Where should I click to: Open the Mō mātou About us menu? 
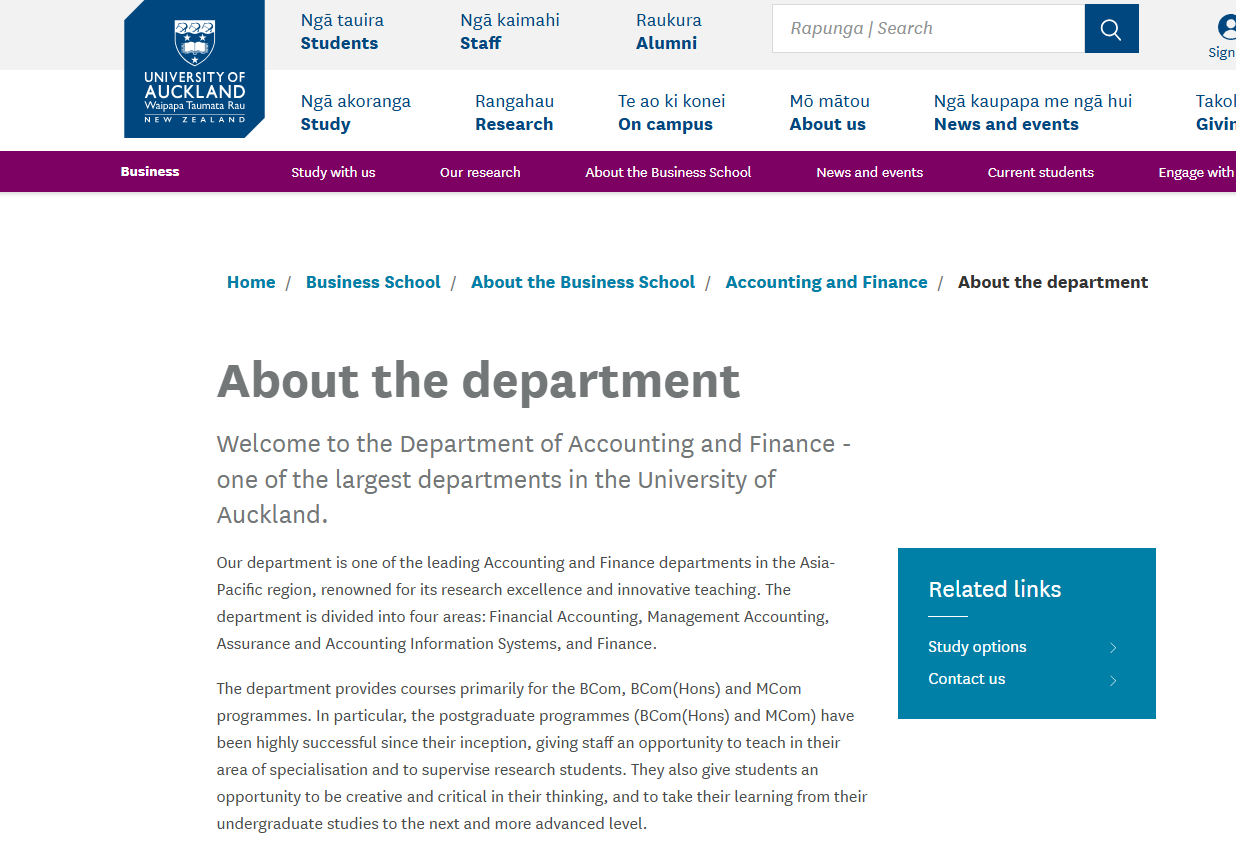pyautogui.click(x=829, y=112)
